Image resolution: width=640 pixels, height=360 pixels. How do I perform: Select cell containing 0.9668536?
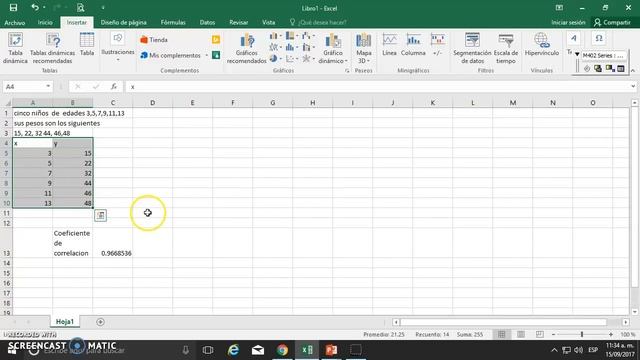(x=113, y=243)
